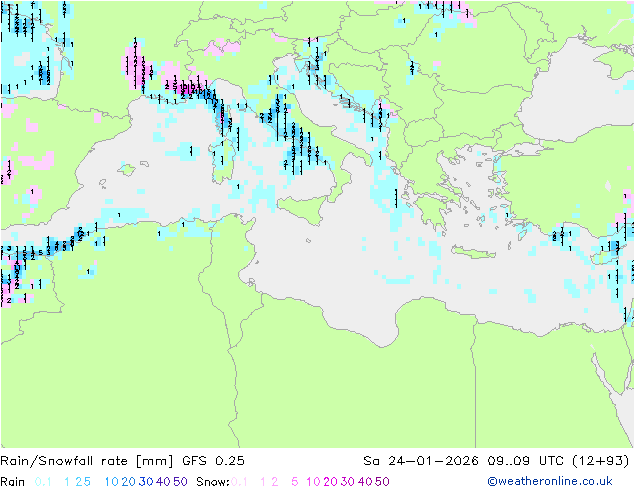The width and height of the screenshot is (634, 490).
Task: Open the weatheronline.co.uk copyright link
Action: tap(550, 482)
